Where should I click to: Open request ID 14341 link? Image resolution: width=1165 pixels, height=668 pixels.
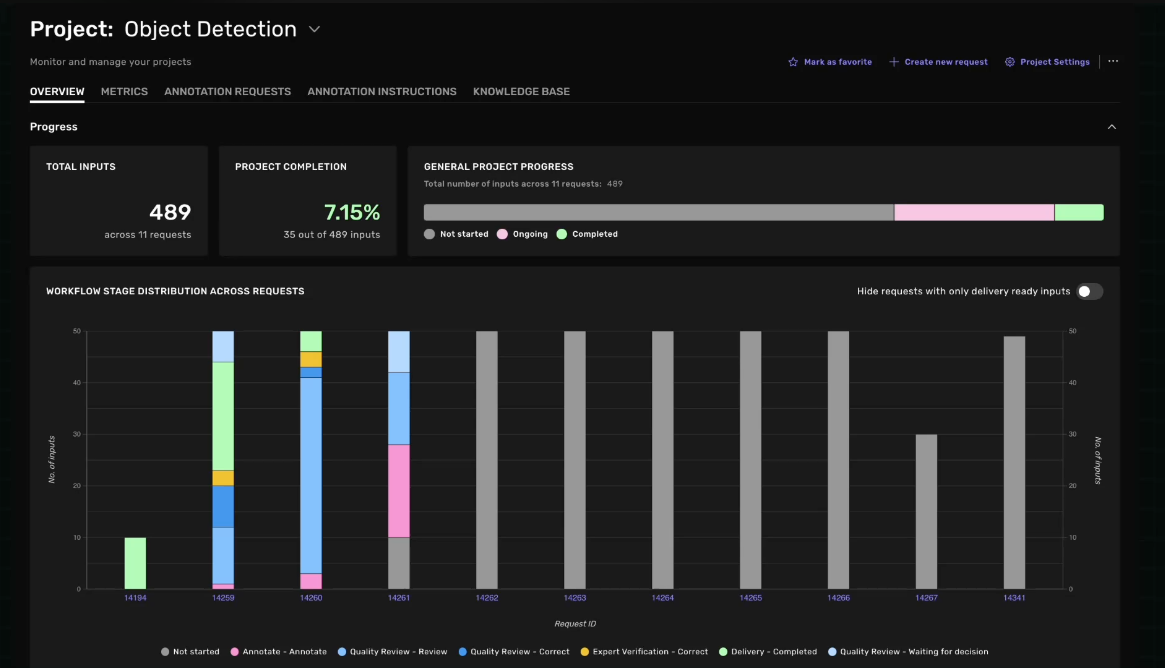(x=1014, y=597)
